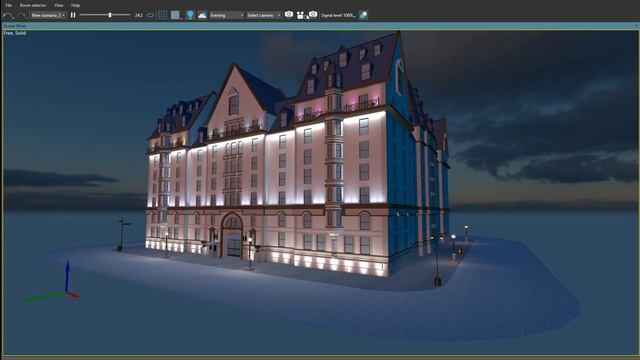Click the Free, Solid view label

(x=15, y=33)
